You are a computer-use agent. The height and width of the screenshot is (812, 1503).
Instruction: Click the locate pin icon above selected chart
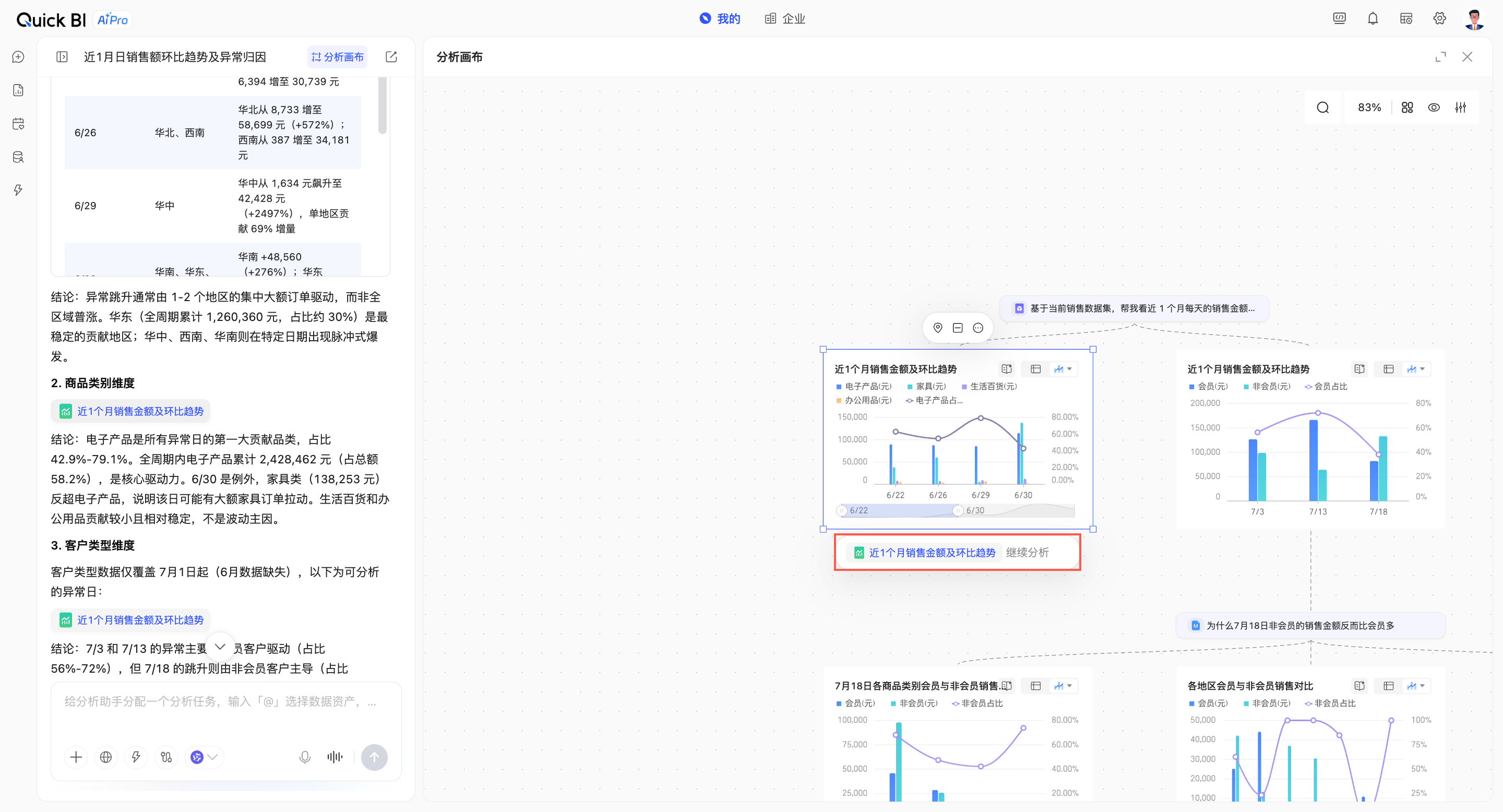click(x=938, y=328)
